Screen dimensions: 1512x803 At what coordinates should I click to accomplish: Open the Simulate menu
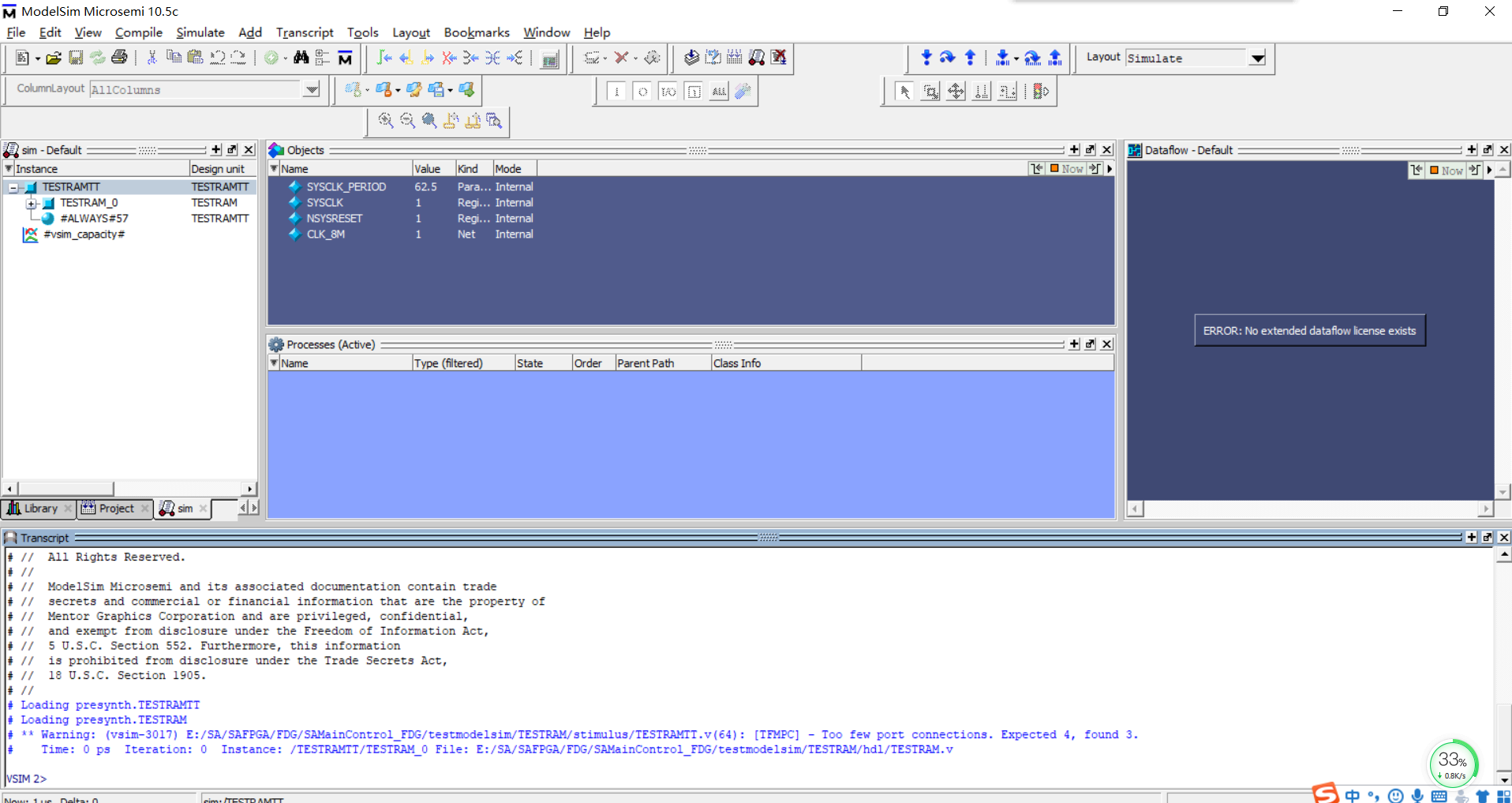point(200,32)
